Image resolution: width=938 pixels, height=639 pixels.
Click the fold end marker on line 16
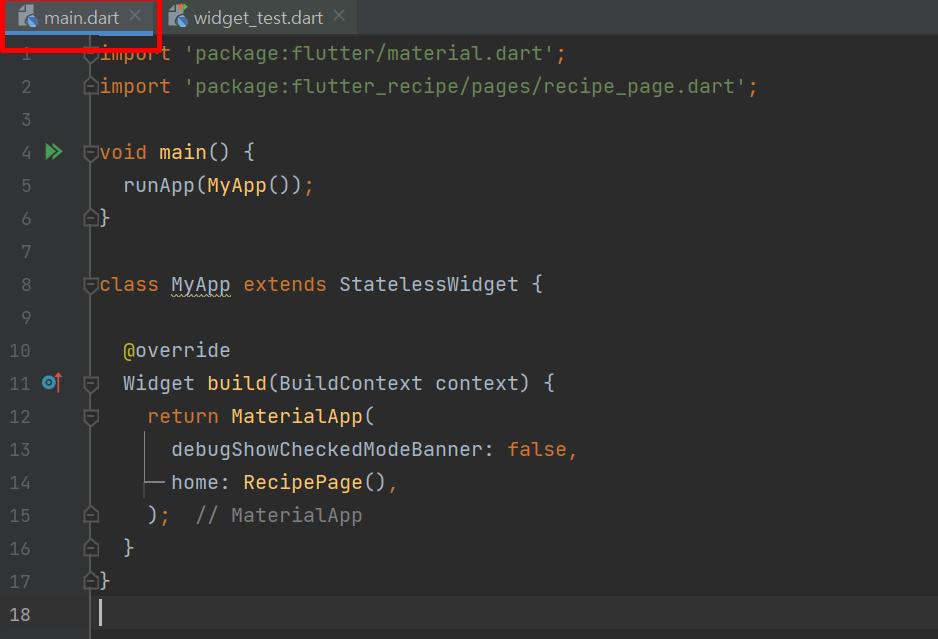91,547
